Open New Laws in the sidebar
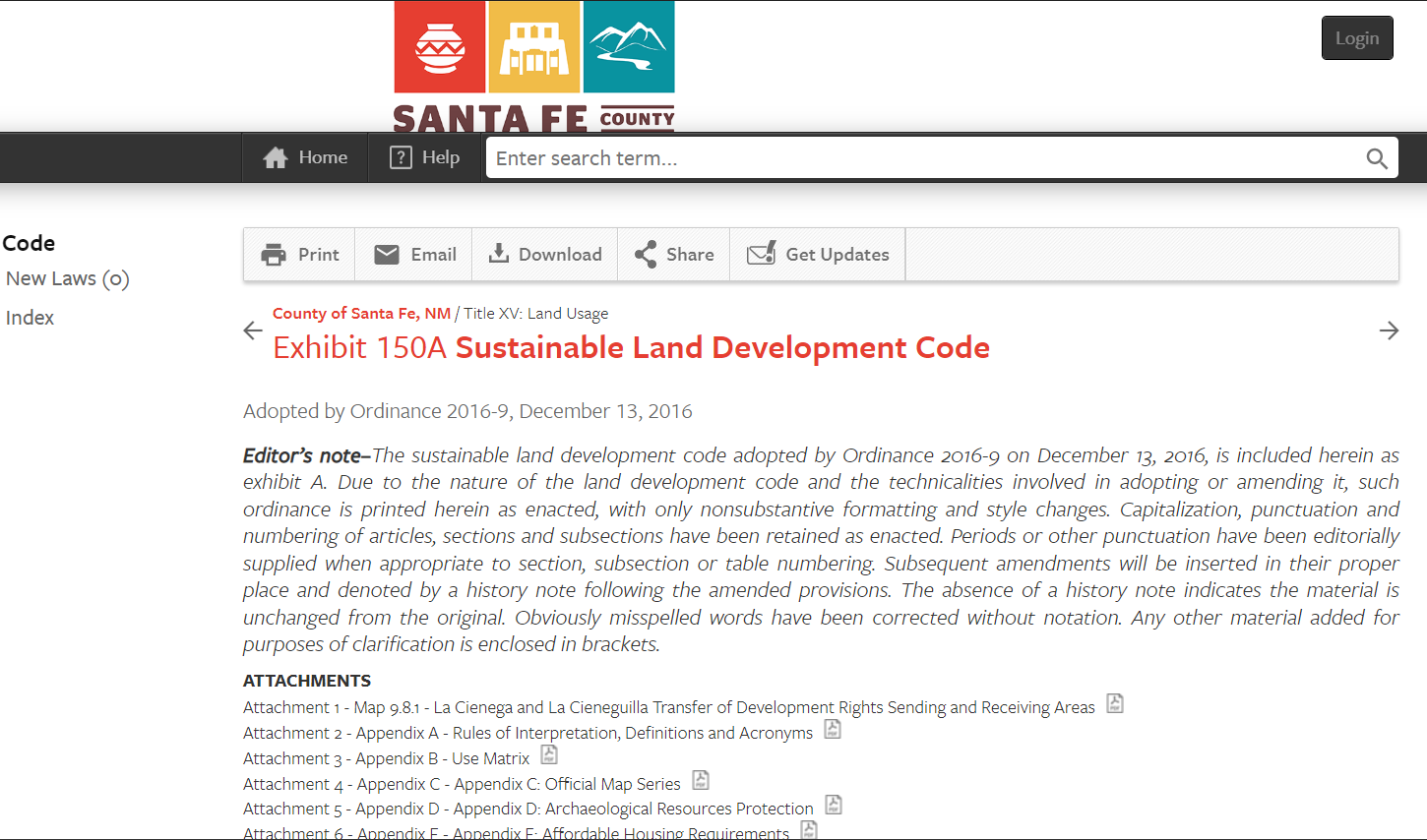Screen dimensions: 1427x840 [67, 278]
